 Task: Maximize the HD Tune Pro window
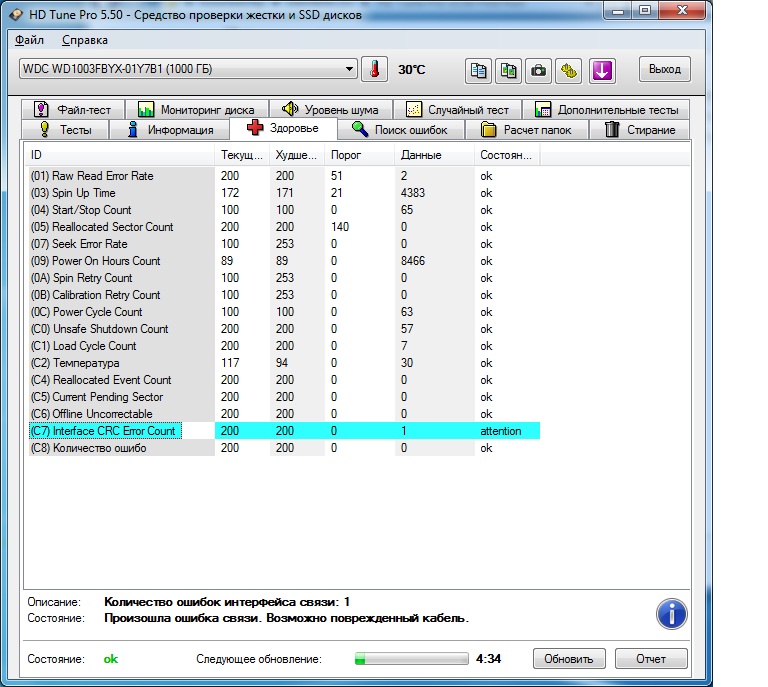(645, 11)
